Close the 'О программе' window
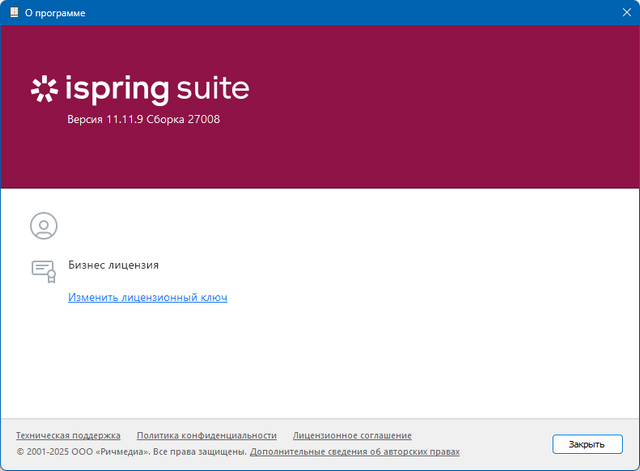Viewport: 640px width, 471px height. (x=627, y=13)
